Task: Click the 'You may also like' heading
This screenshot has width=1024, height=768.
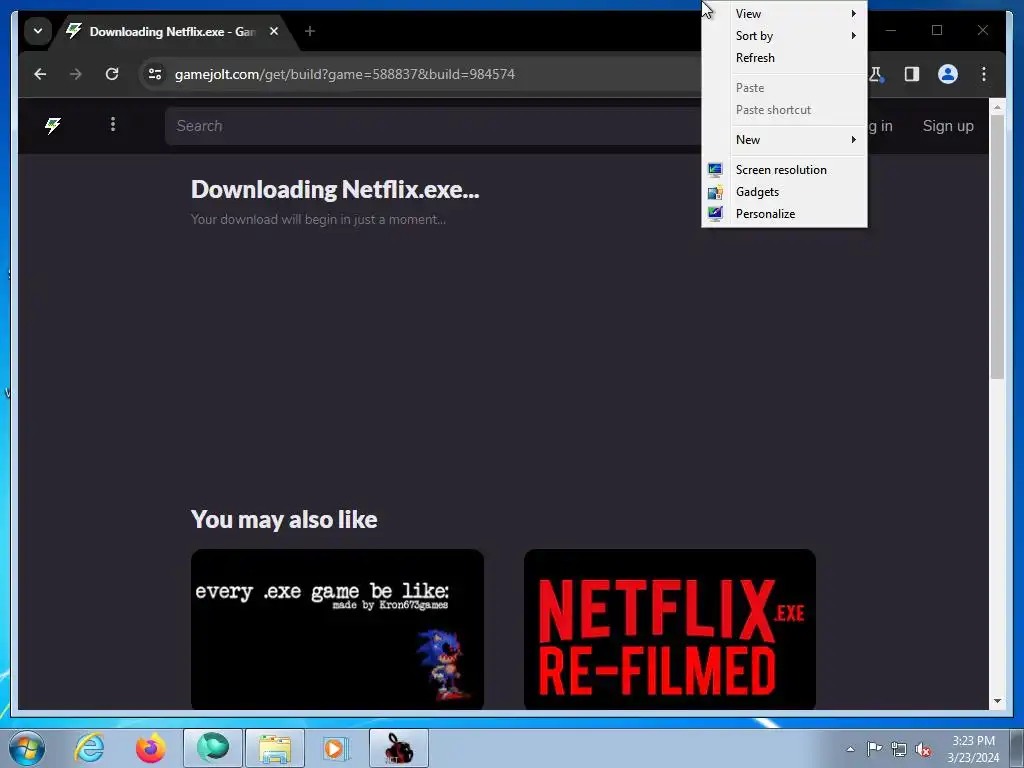Action: (284, 520)
